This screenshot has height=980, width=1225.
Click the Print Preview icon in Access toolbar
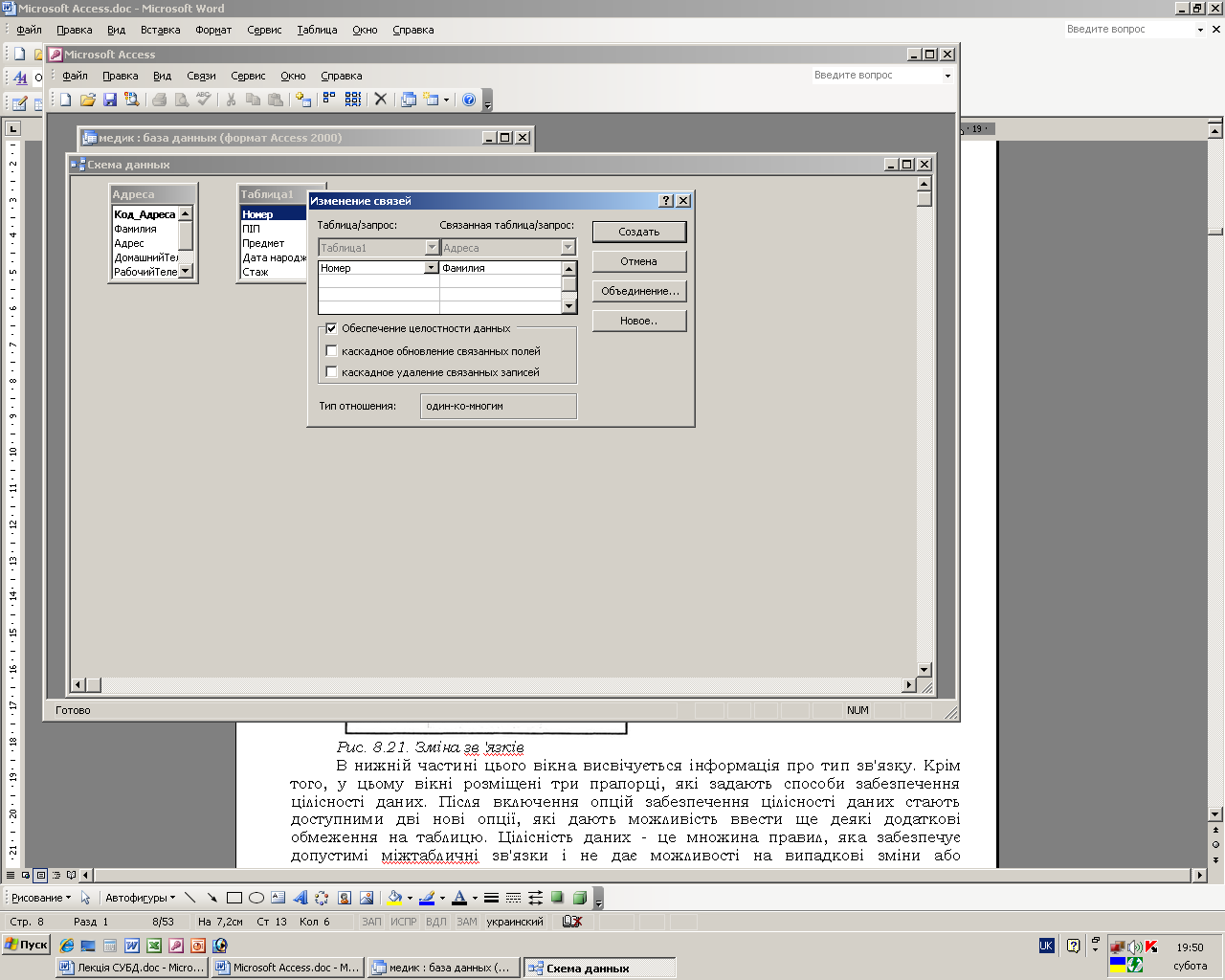[181, 100]
